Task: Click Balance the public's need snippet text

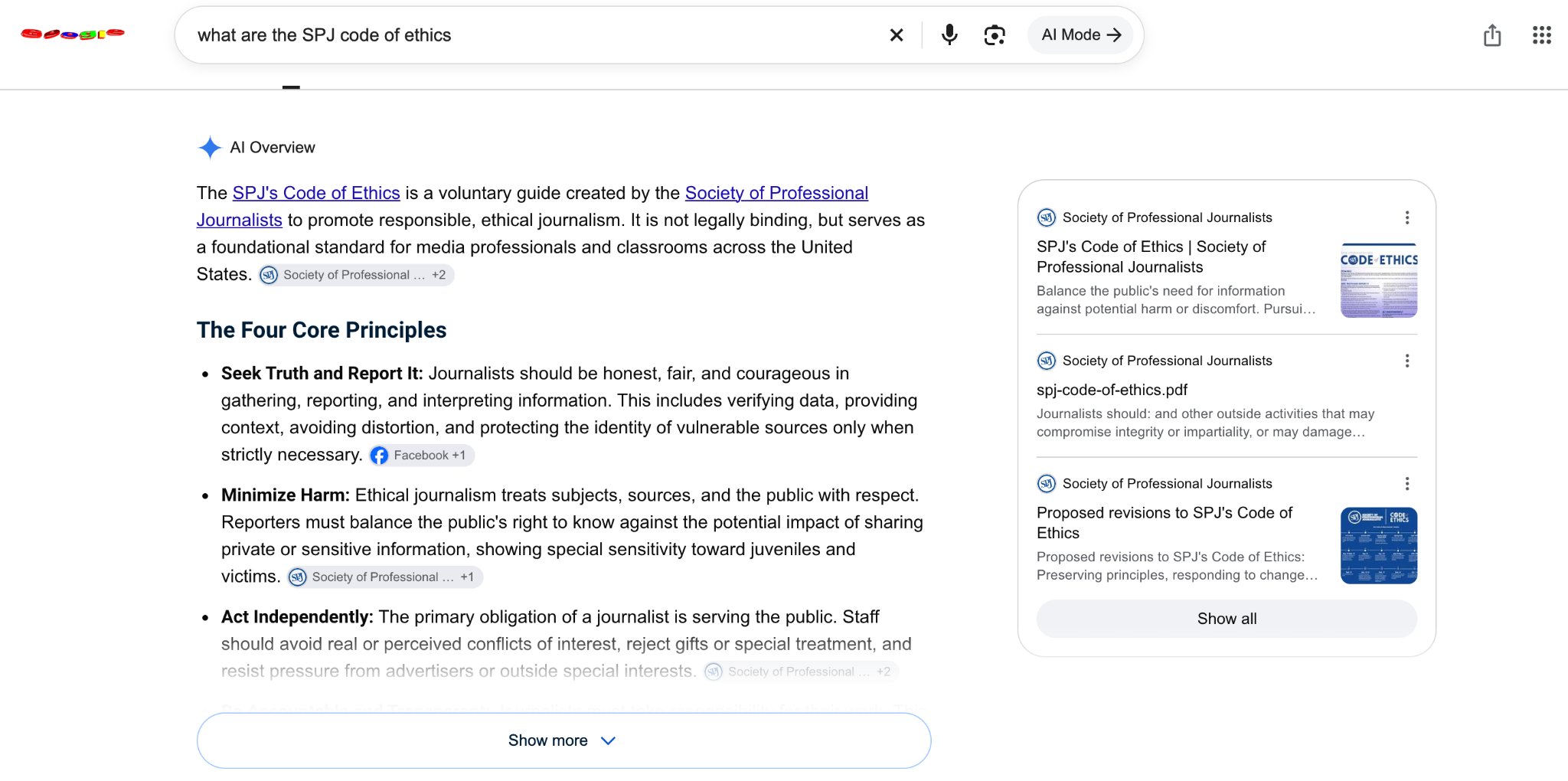Action: pos(1176,300)
